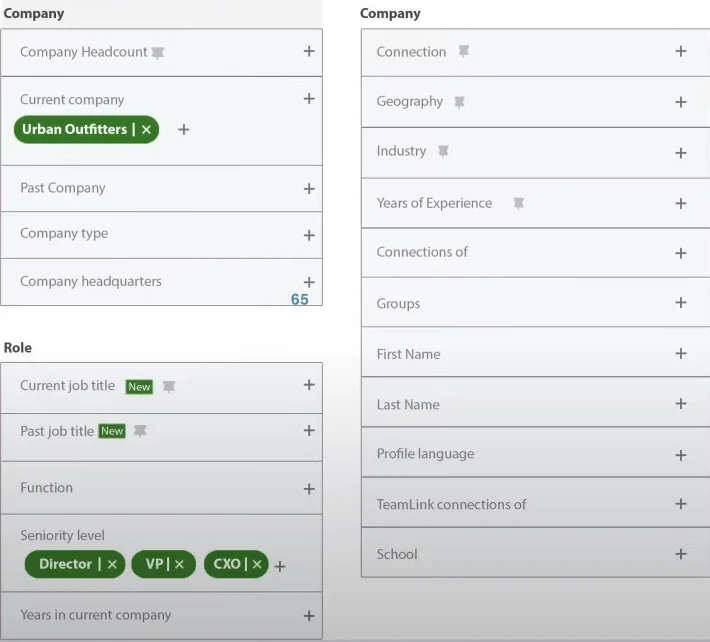Expand the Years of Experience filter
710x642 pixels.
click(x=681, y=203)
